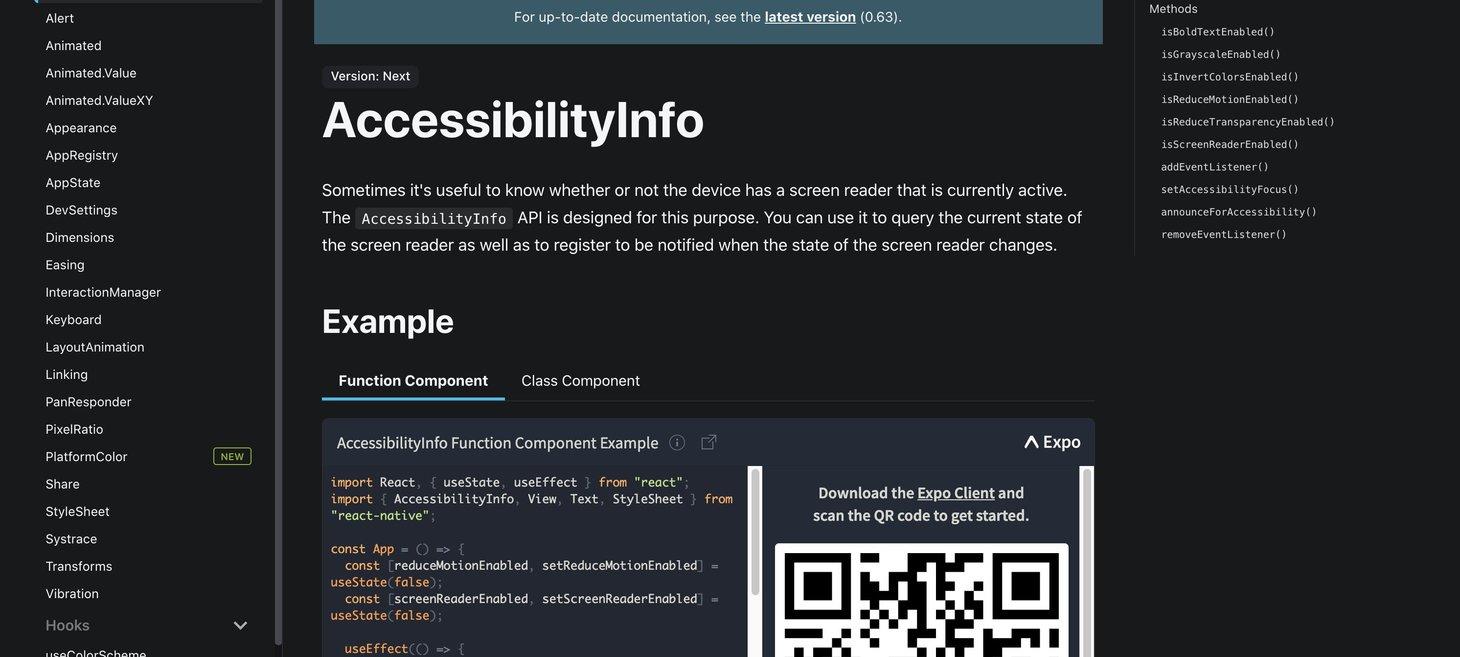Viewport: 1460px width, 657px height.
Task: Follow the latest version link
Action: point(810,17)
